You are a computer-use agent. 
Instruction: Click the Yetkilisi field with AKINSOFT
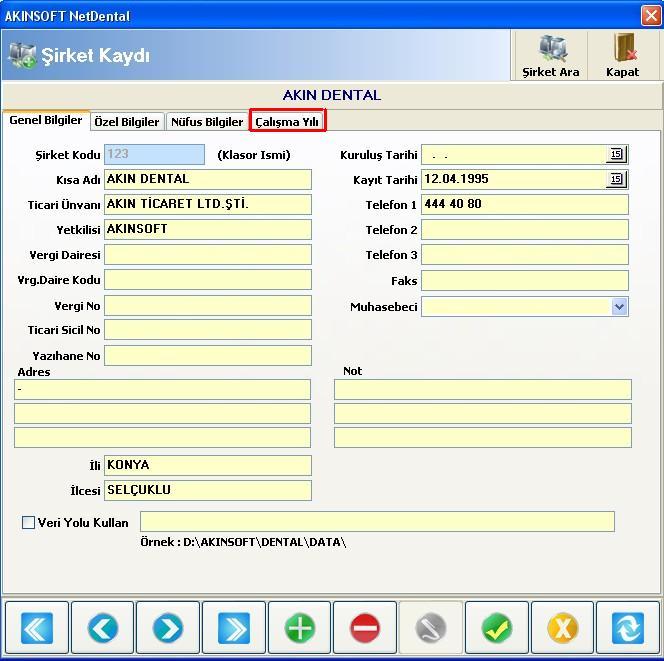point(208,229)
